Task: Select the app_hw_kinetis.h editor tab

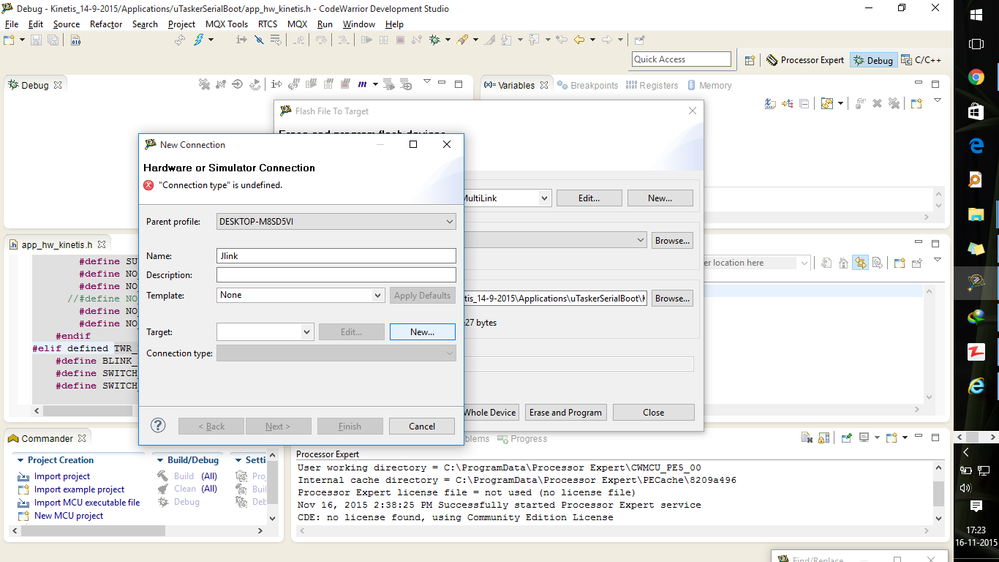Action: (57, 245)
